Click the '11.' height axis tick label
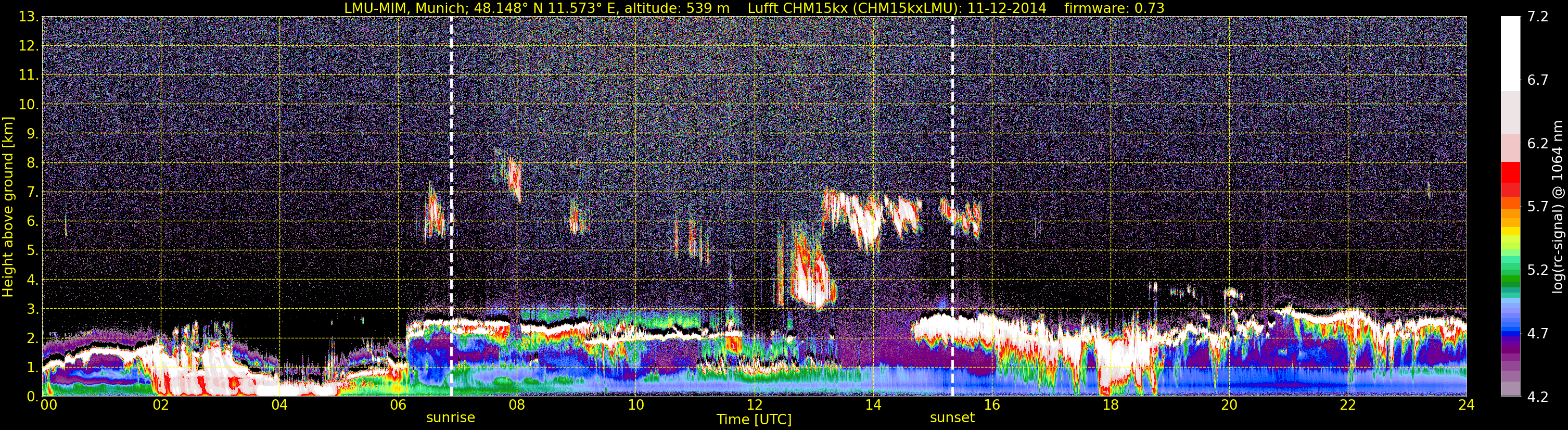 (28, 75)
